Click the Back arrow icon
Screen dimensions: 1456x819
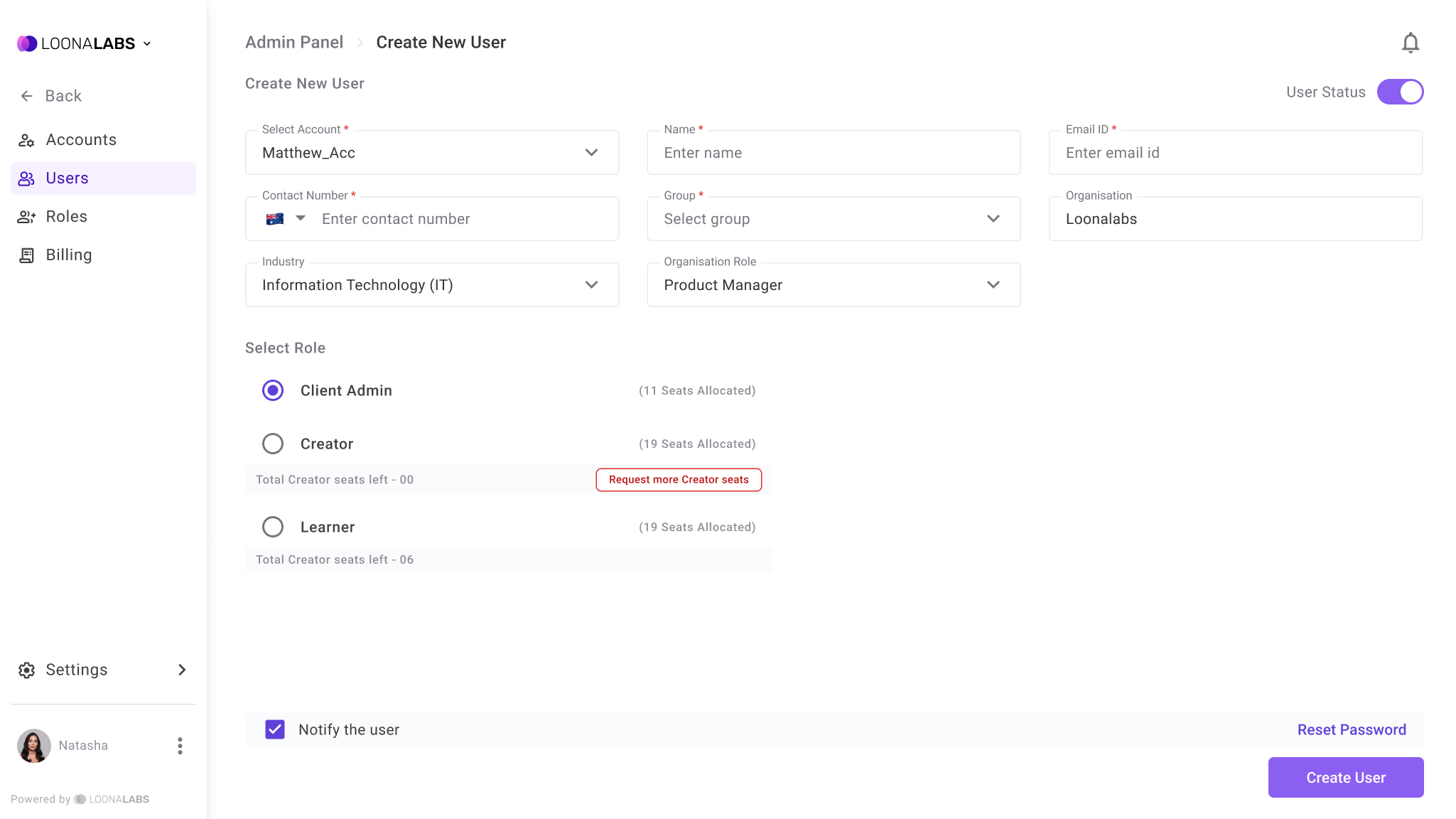coord(27,95)
